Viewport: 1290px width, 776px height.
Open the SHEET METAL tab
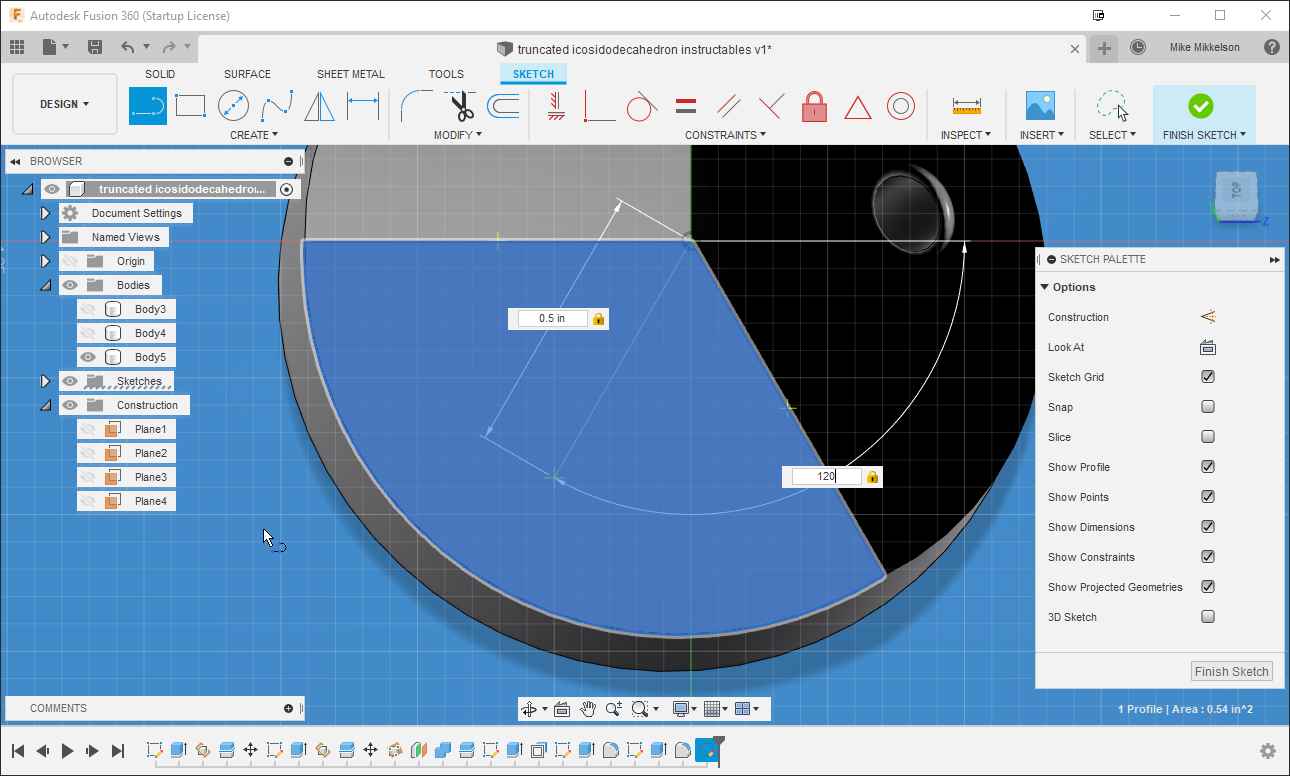pos(351,73)
